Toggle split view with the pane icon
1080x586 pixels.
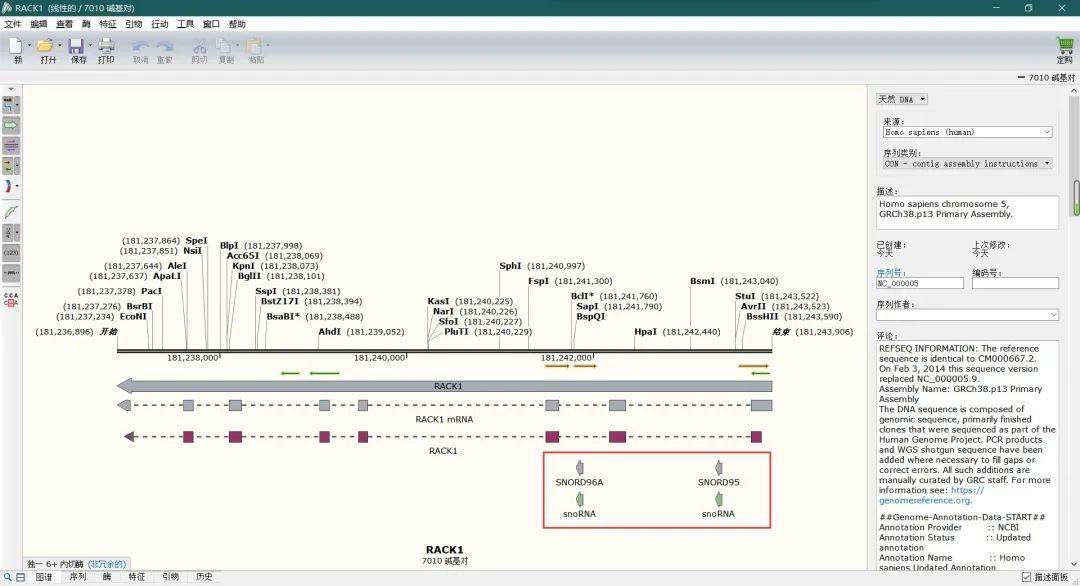click(x=21, y=577)
